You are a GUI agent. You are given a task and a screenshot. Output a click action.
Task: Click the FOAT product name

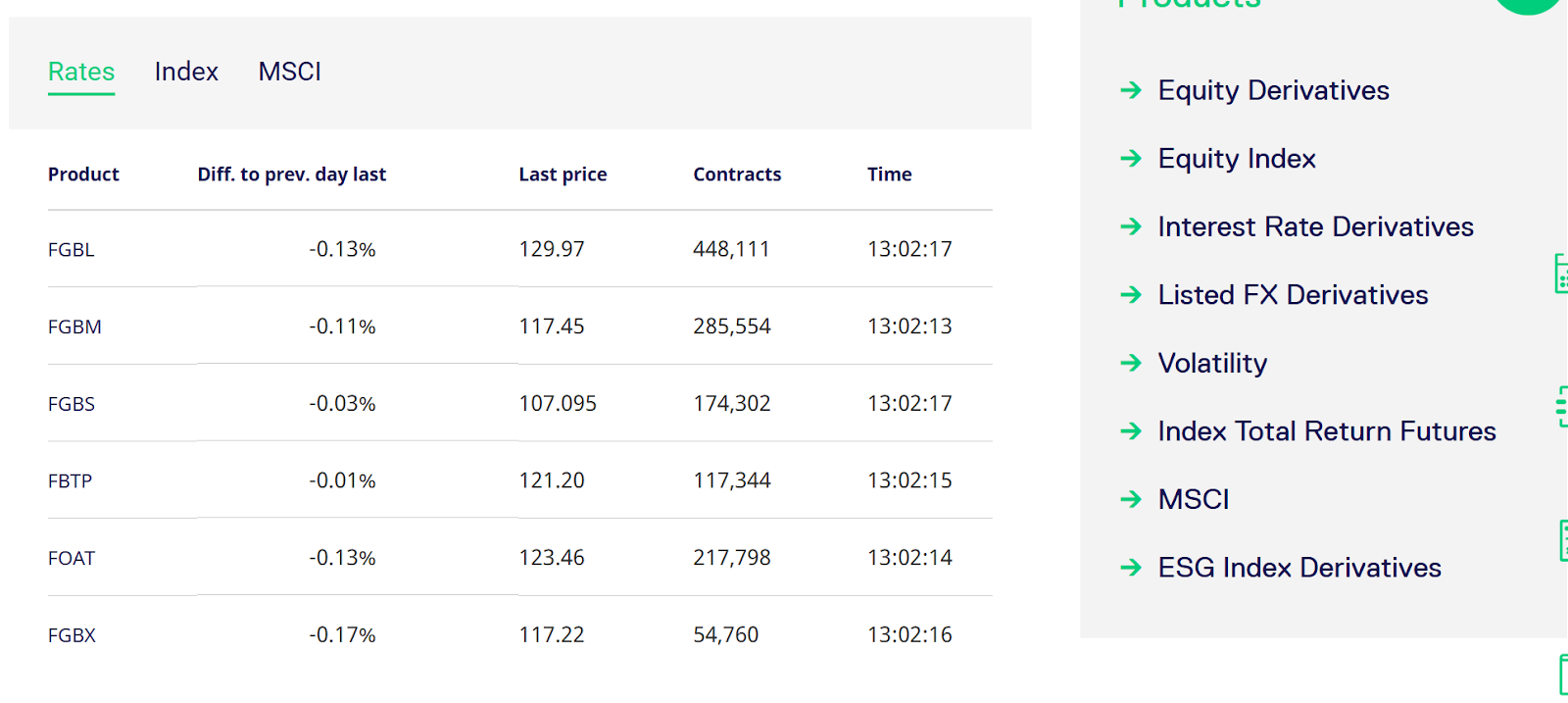[72, 558]
